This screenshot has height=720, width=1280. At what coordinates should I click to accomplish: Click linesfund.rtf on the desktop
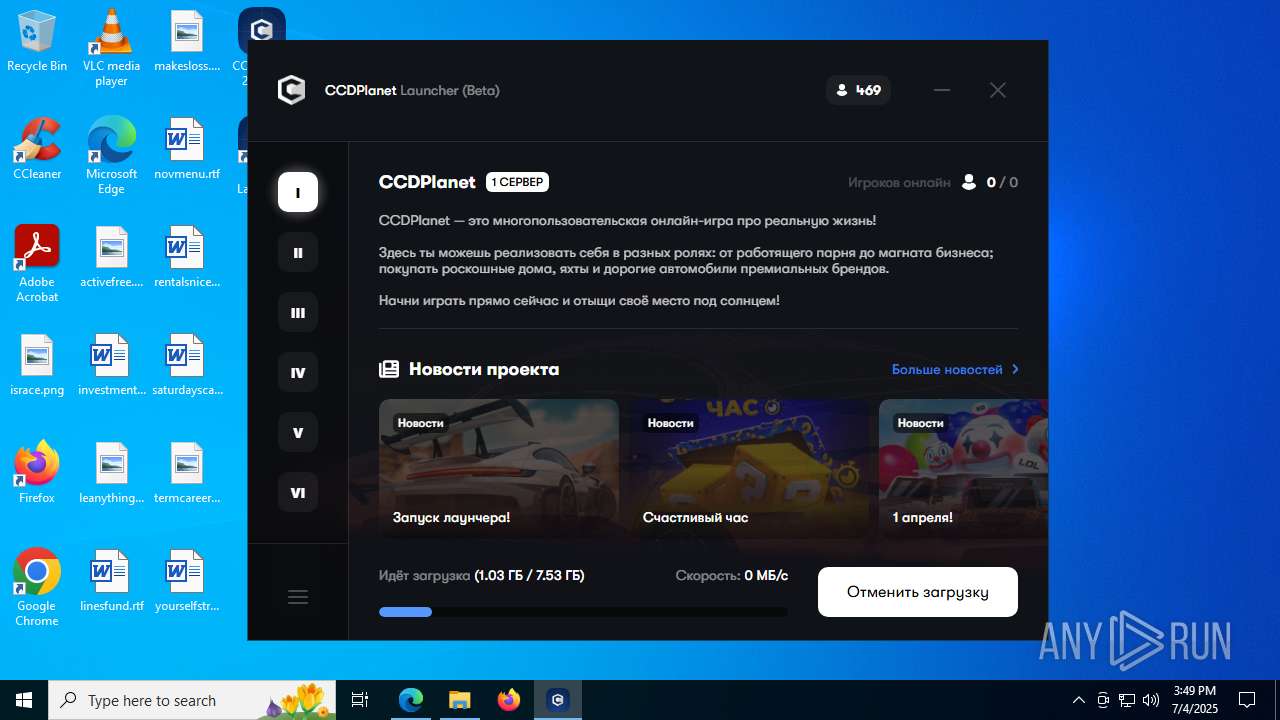pos(112,582)
